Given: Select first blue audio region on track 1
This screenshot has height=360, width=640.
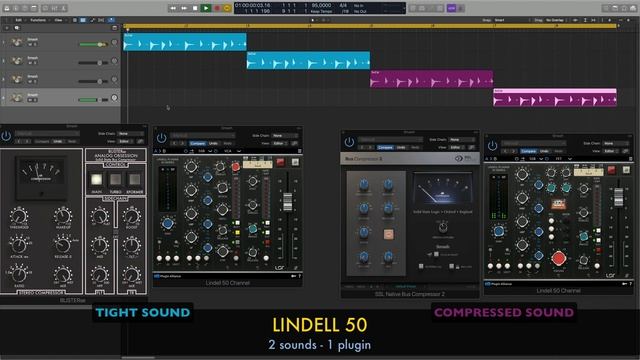Looking at the screenshot, I should tap(184, 42).
